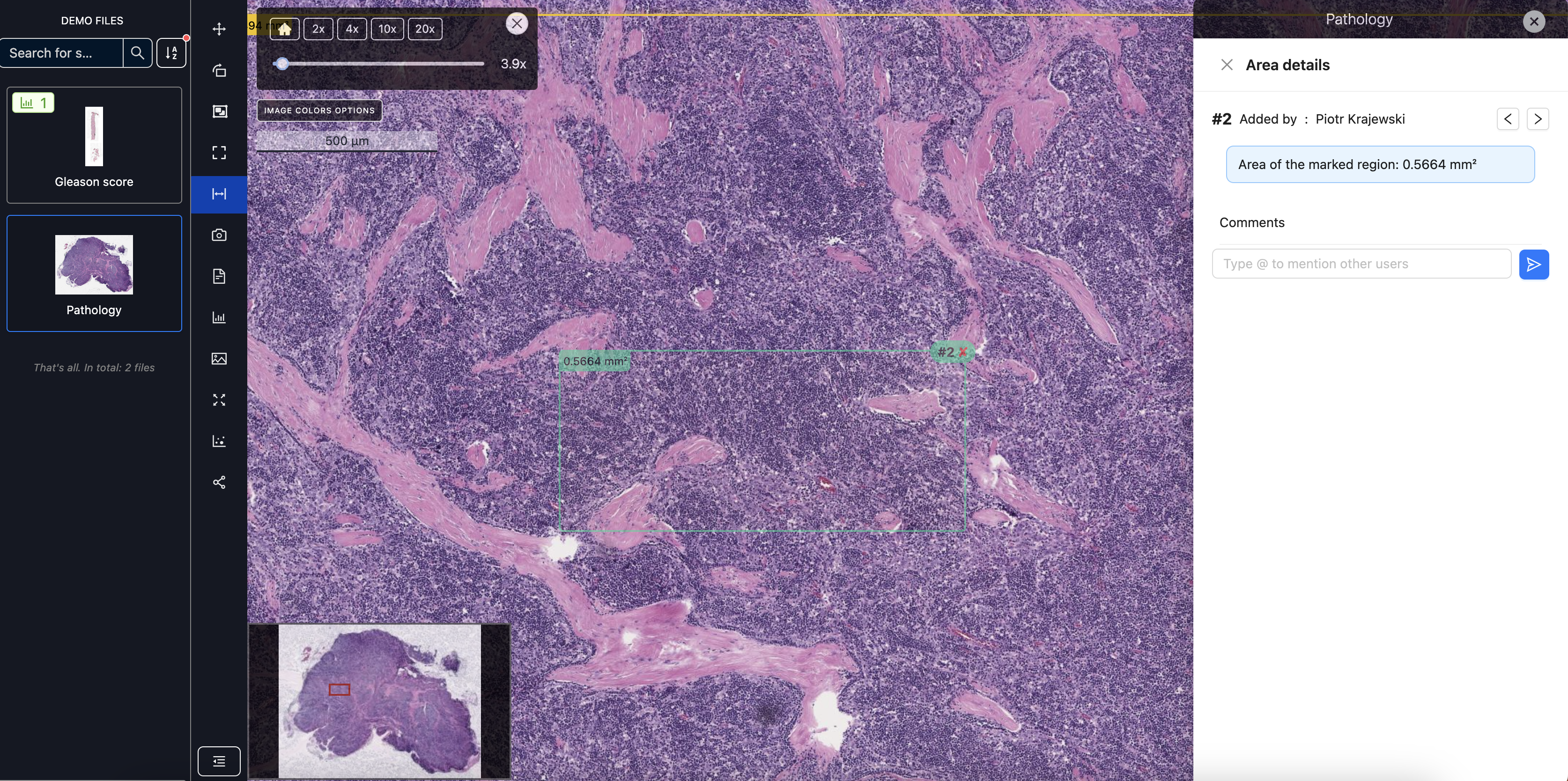Select the measurement ruler tool

(x=219, y=194)
